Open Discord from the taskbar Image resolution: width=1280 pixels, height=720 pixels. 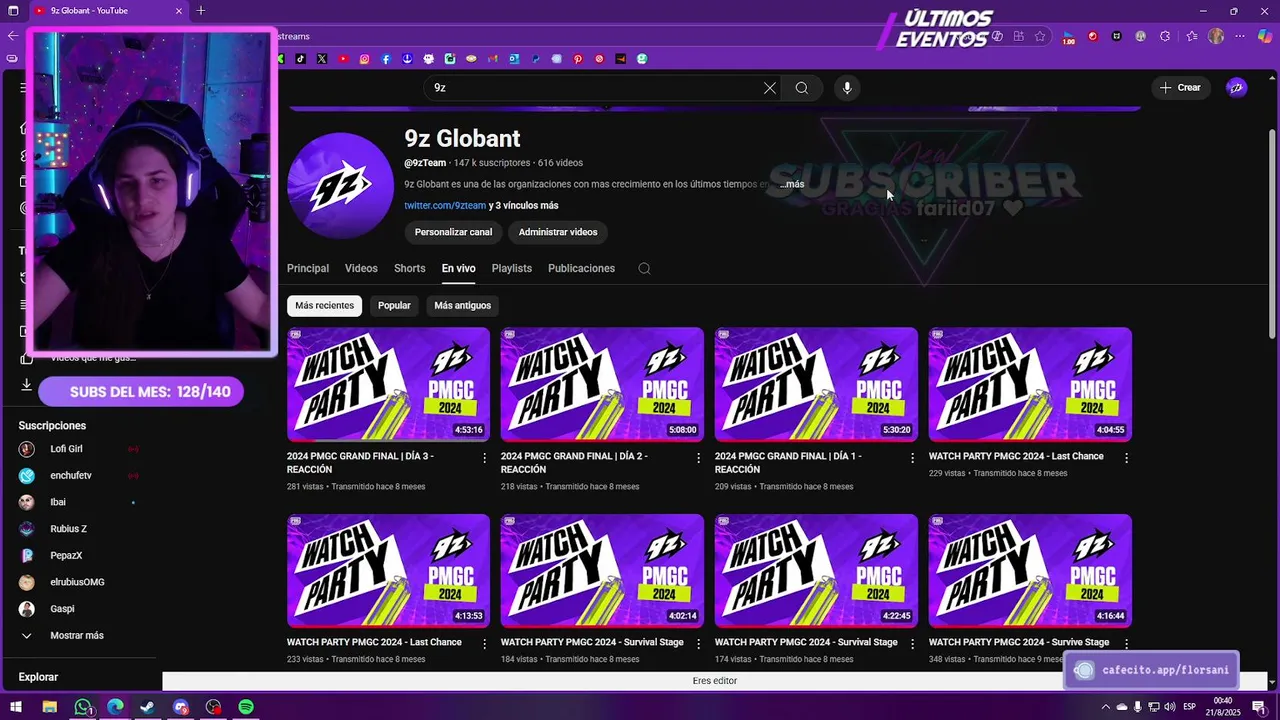(180, 707)
